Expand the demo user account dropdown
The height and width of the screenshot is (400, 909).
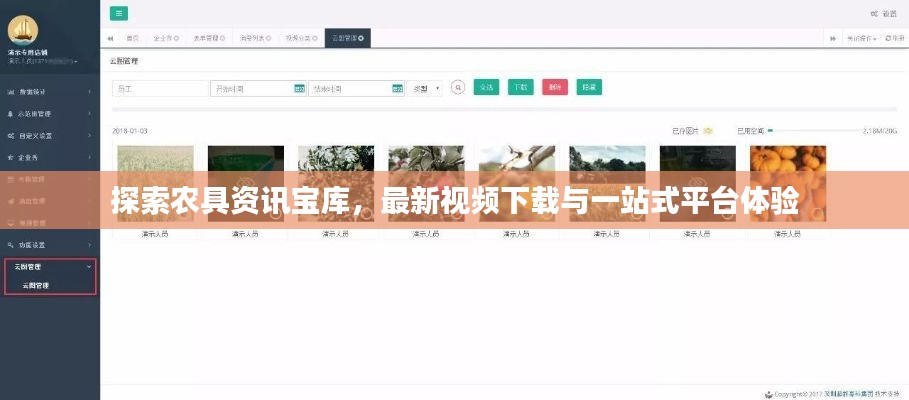[x=43, y=61]
